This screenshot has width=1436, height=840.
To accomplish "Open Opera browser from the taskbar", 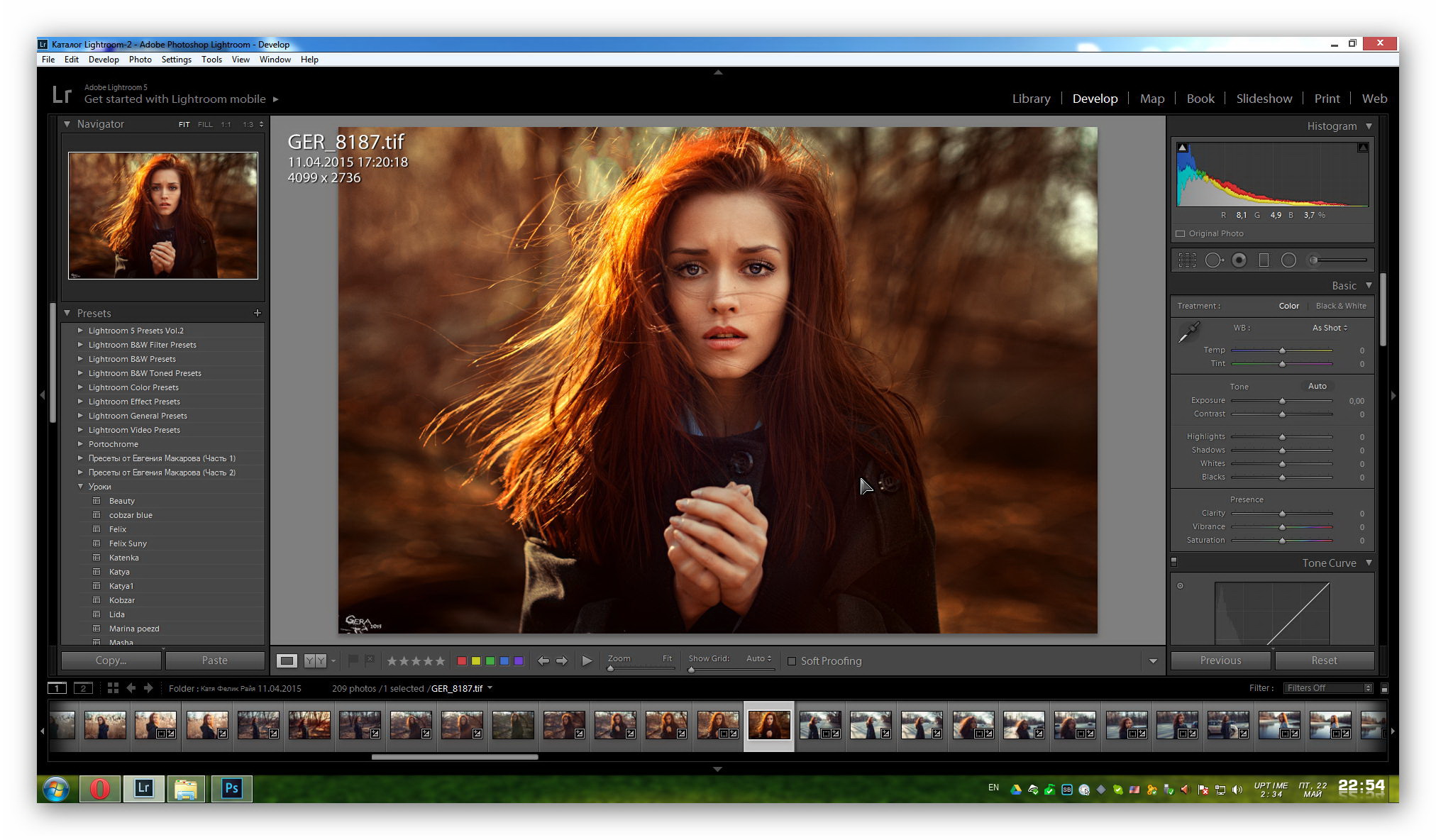I will [x=100, y=788].
